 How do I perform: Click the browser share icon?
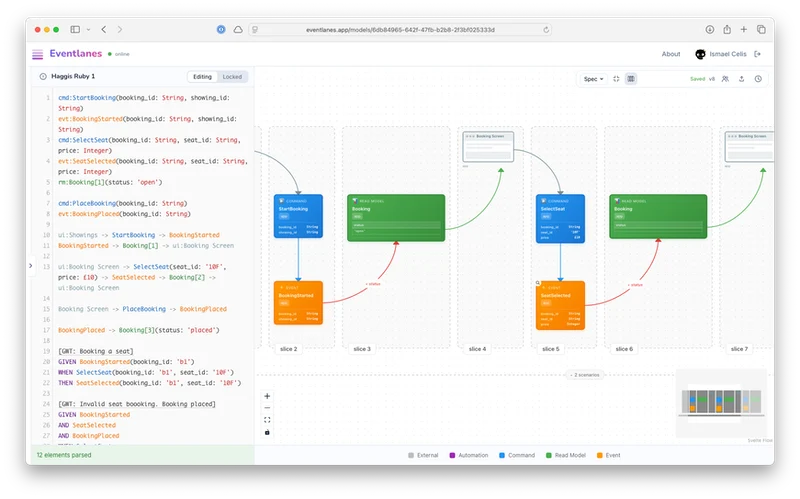tap(727, 30)
